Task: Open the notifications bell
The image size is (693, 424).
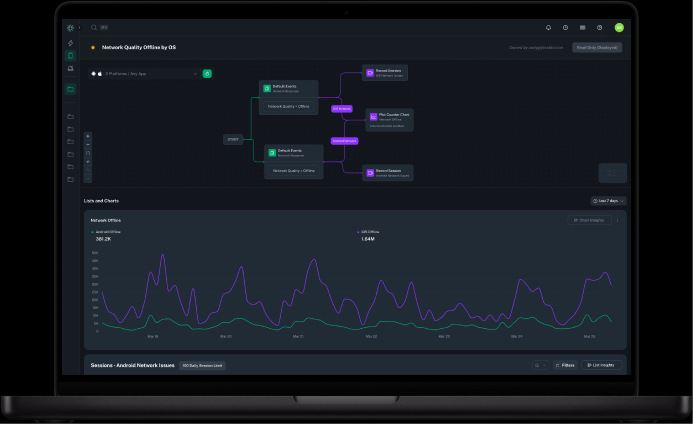Action: [x=548, y=28]
